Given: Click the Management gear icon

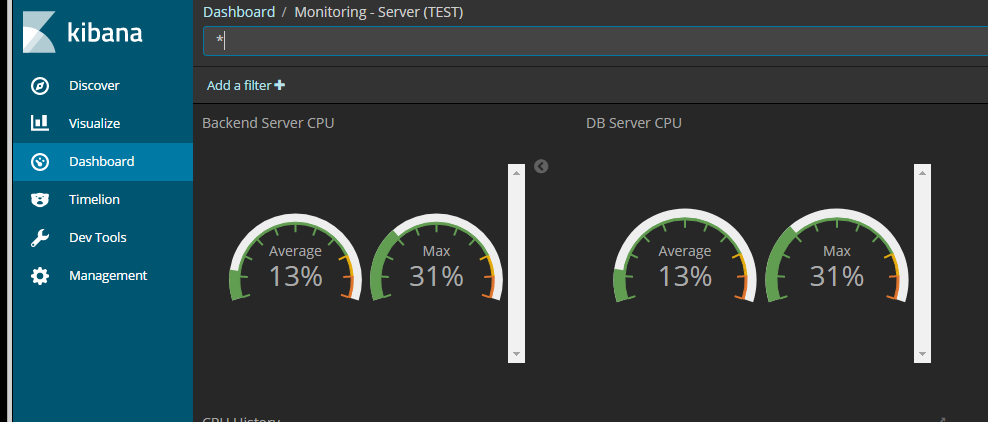Looking at the screenshot, I should coord(40,276).
